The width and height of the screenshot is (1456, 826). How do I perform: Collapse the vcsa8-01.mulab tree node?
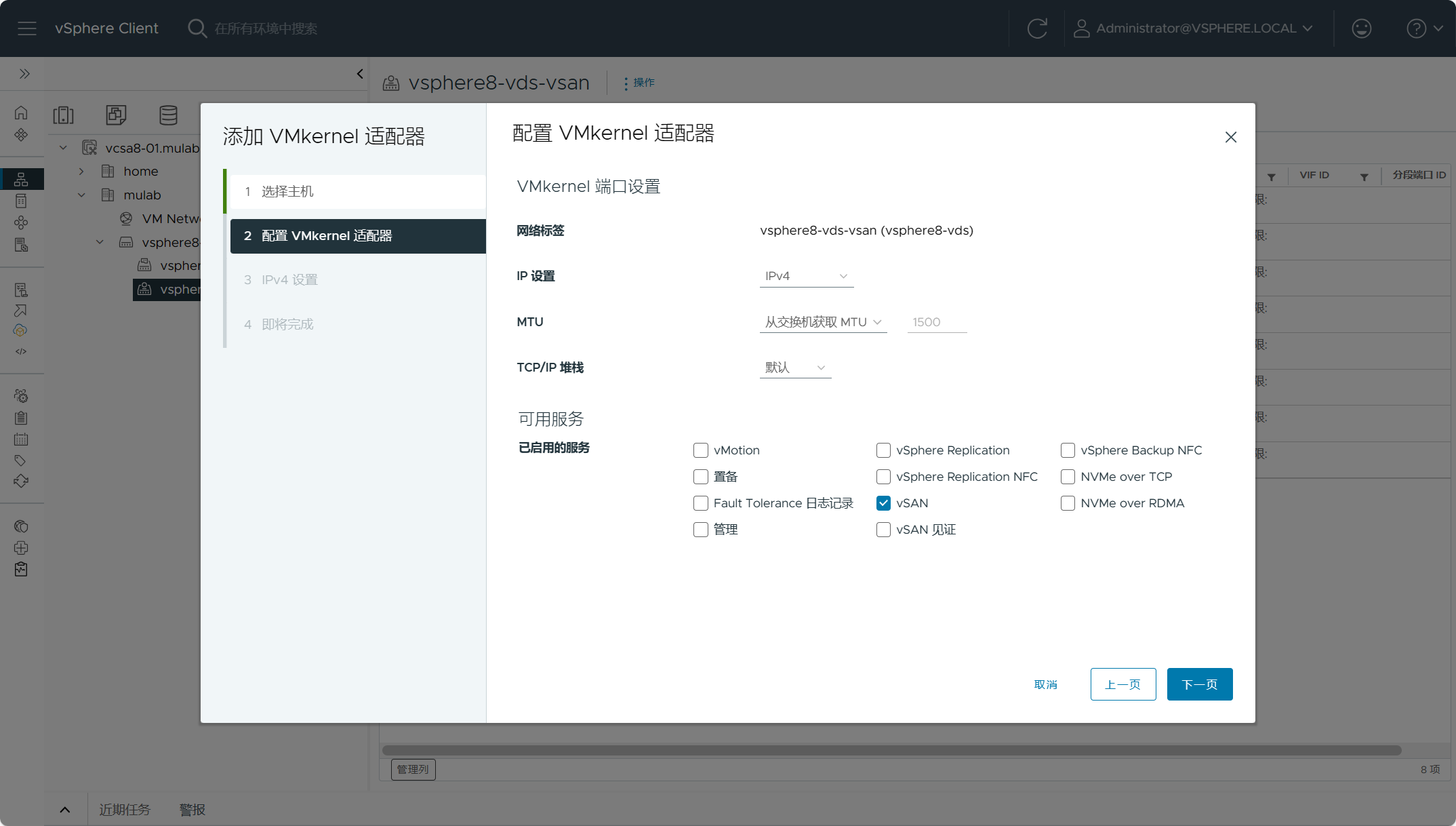[63, 148]
